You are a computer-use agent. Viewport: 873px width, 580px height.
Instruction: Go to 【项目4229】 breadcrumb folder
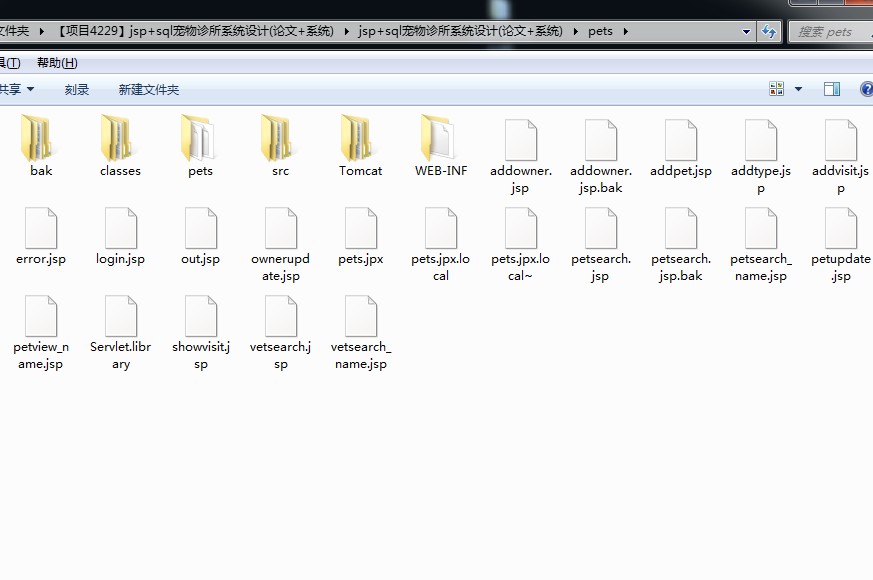[x=195, y=31]
